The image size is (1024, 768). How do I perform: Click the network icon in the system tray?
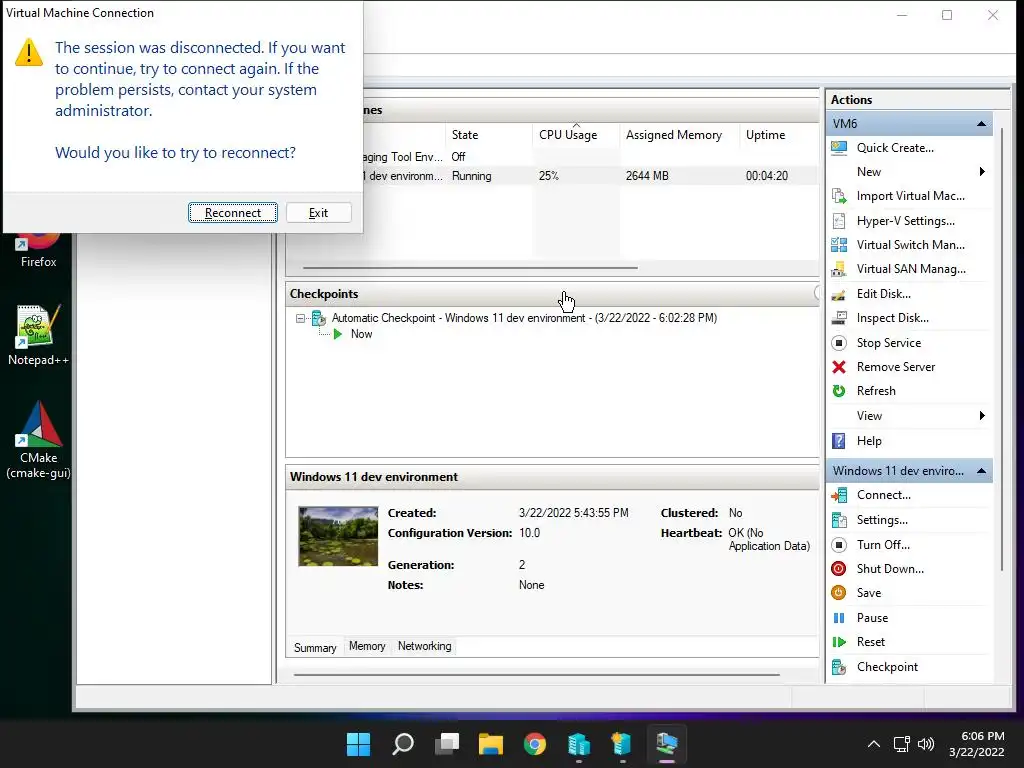[x=902, y=744]
